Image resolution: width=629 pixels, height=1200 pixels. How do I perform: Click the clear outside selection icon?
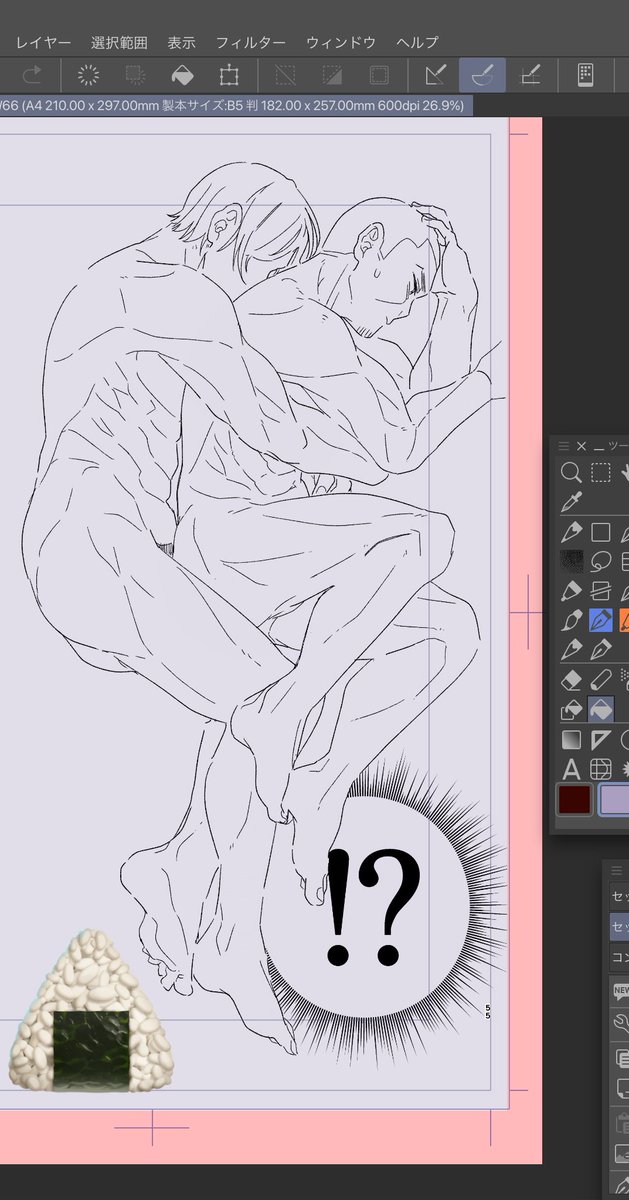coord(135,75)
